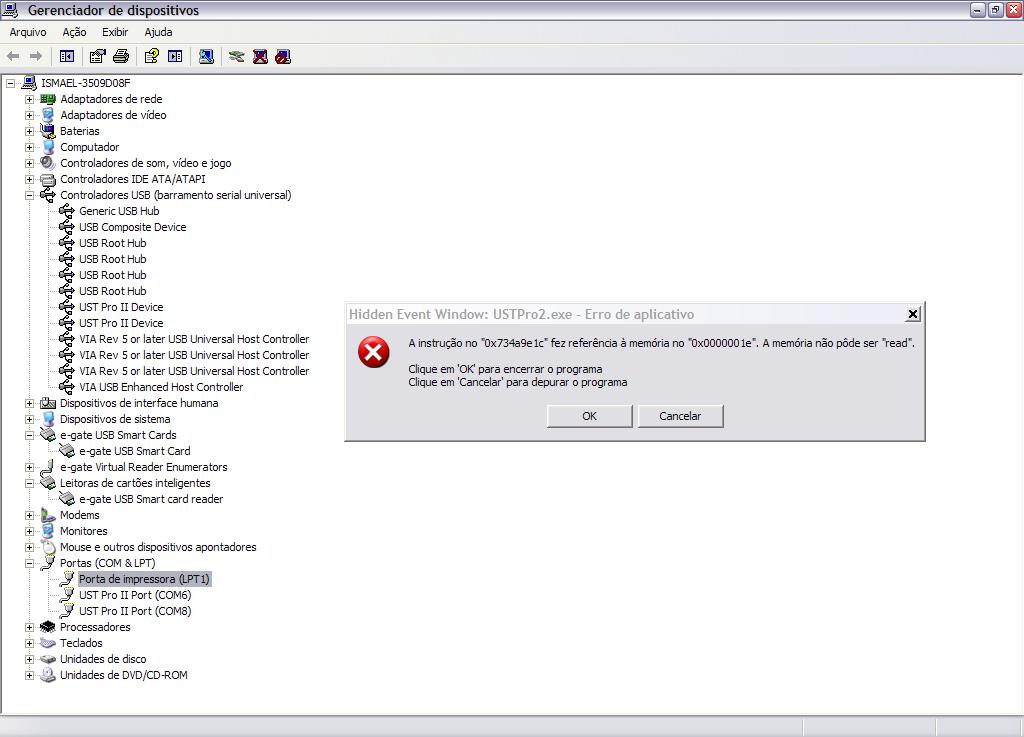Click the battery icon next to Baterias
Viewport: 1024px width, 737px height.
(48, 131)
